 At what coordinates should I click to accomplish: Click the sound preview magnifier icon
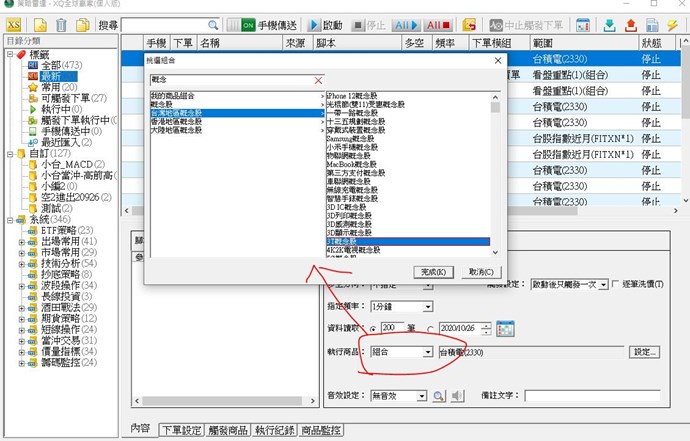437,396
